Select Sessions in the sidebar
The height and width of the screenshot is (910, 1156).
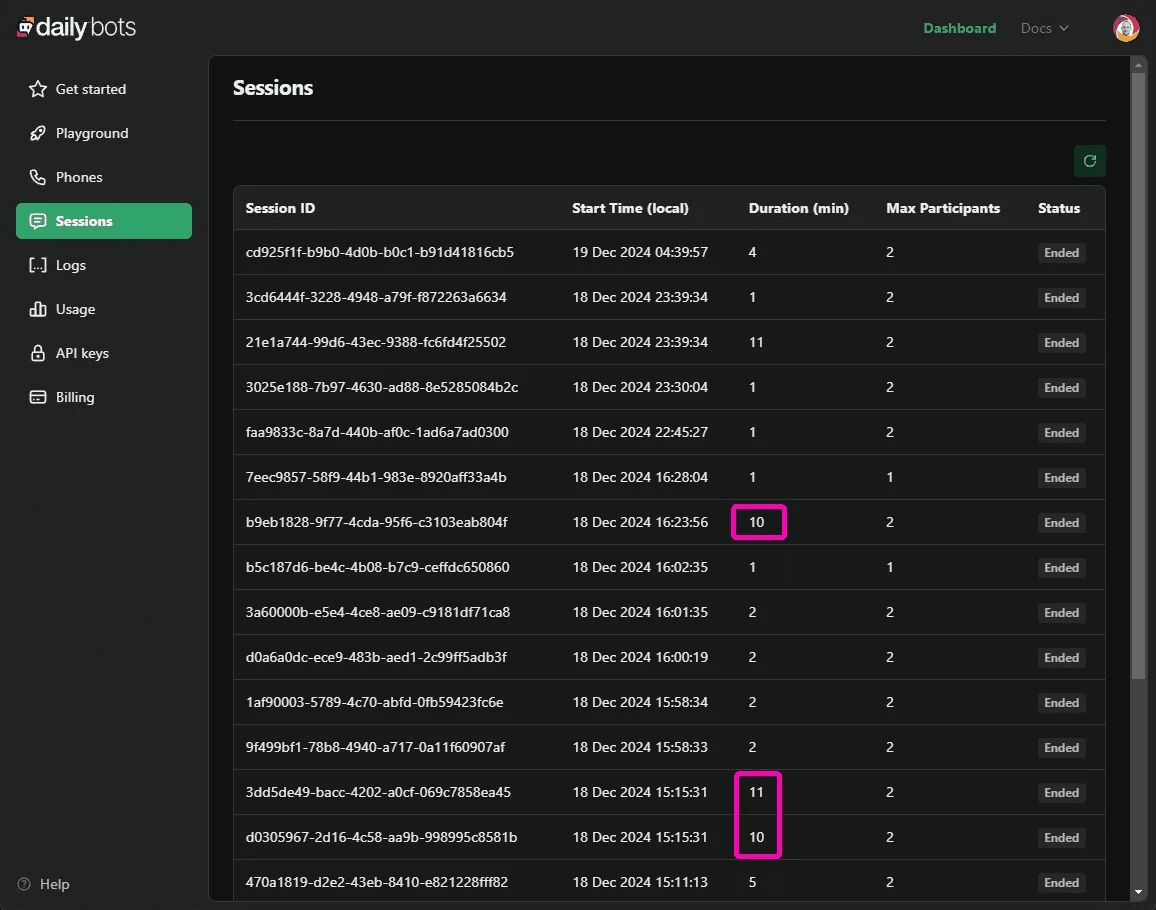[103, 221]
